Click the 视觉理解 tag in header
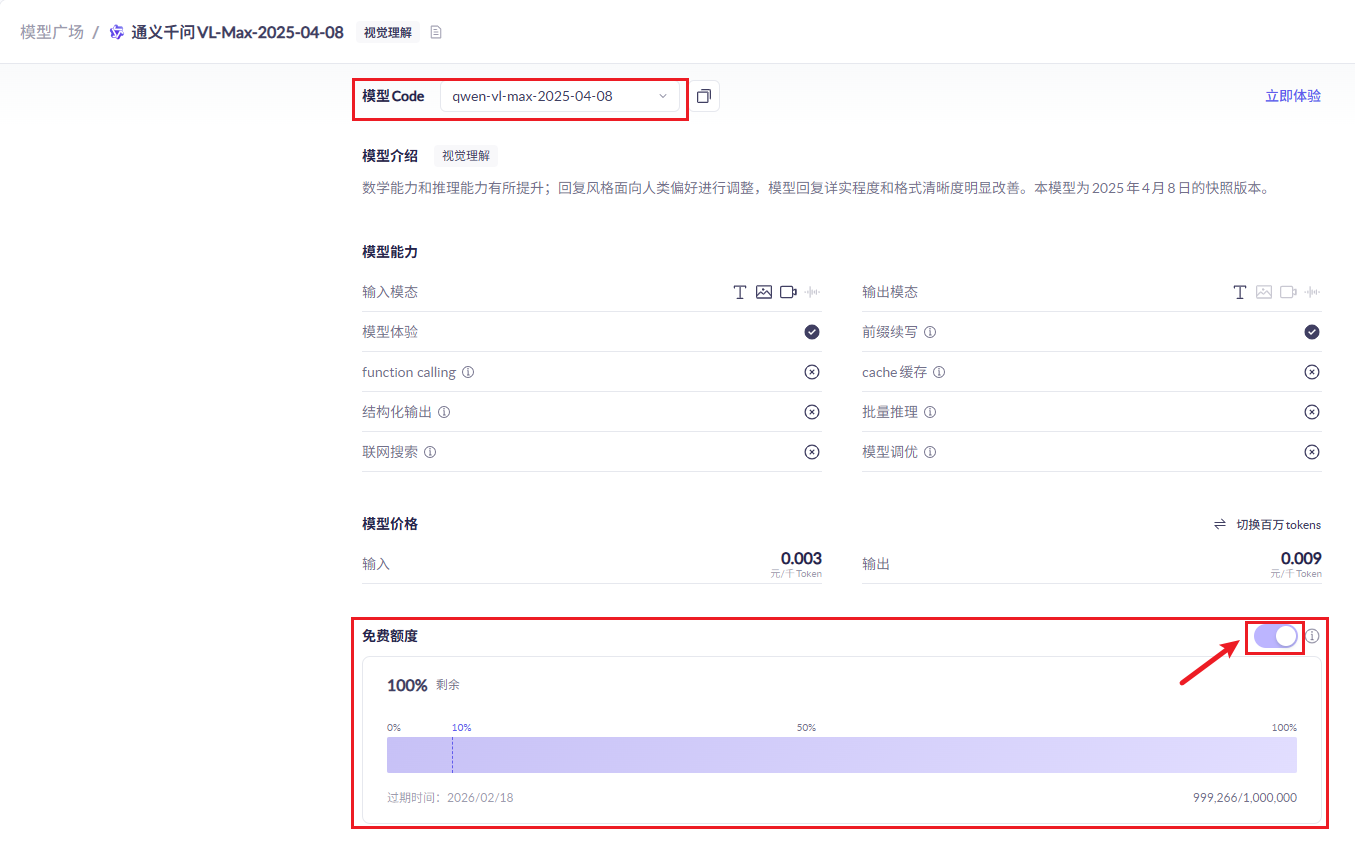This screenshot has height=859, width=1355. 387,32
